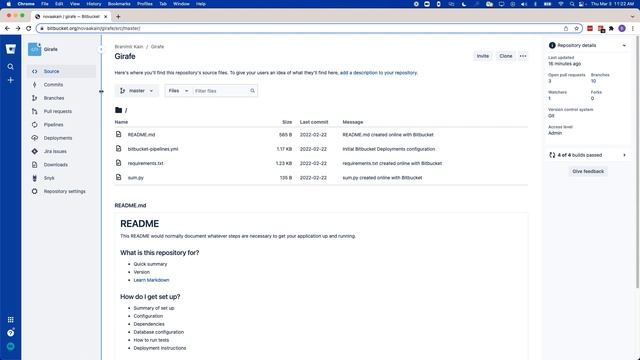Click the share icon in address bar
This screenshot has width=640, height=360.
[x=566, y=28]
